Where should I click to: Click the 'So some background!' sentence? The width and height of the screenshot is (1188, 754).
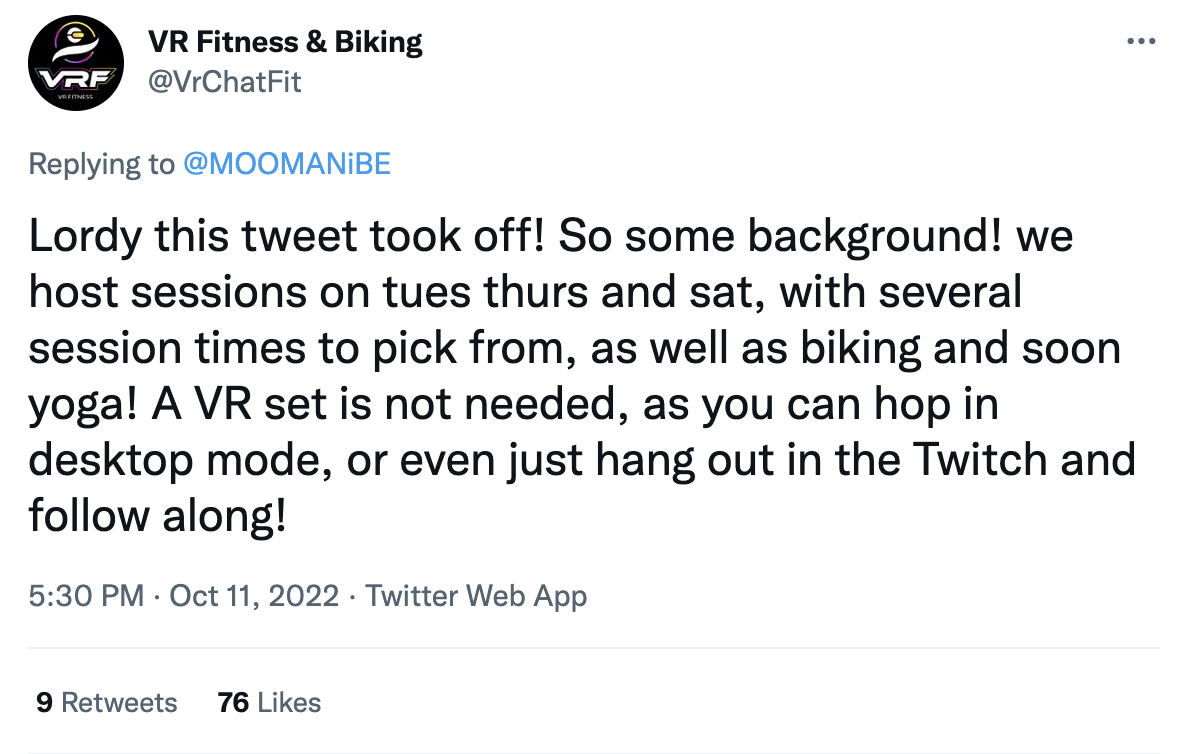point(780,236)
